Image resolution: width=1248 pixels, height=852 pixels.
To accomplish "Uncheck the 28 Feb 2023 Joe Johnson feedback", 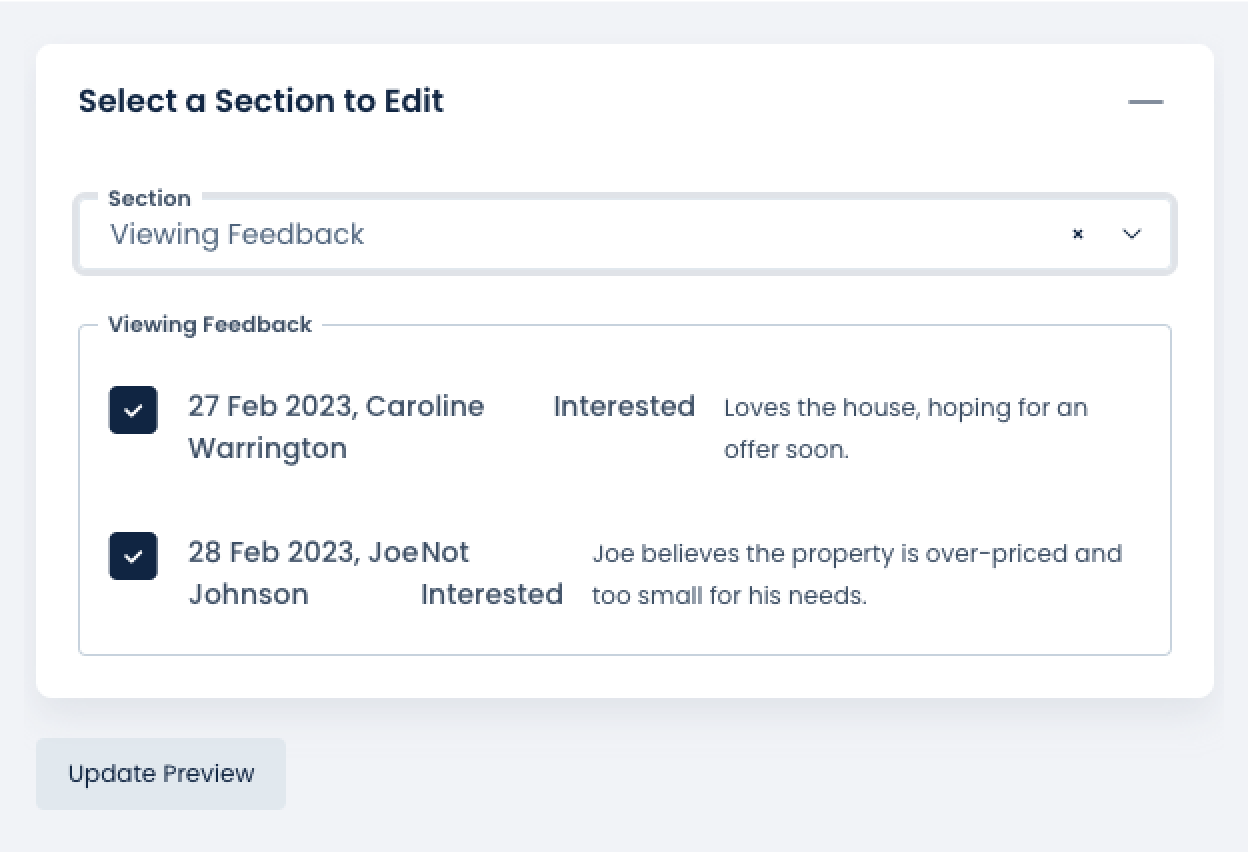I will coord(133,556).
